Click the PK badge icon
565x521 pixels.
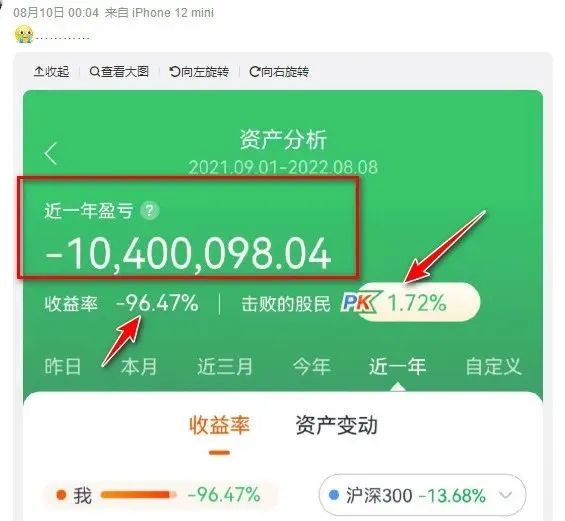[360, 303]
